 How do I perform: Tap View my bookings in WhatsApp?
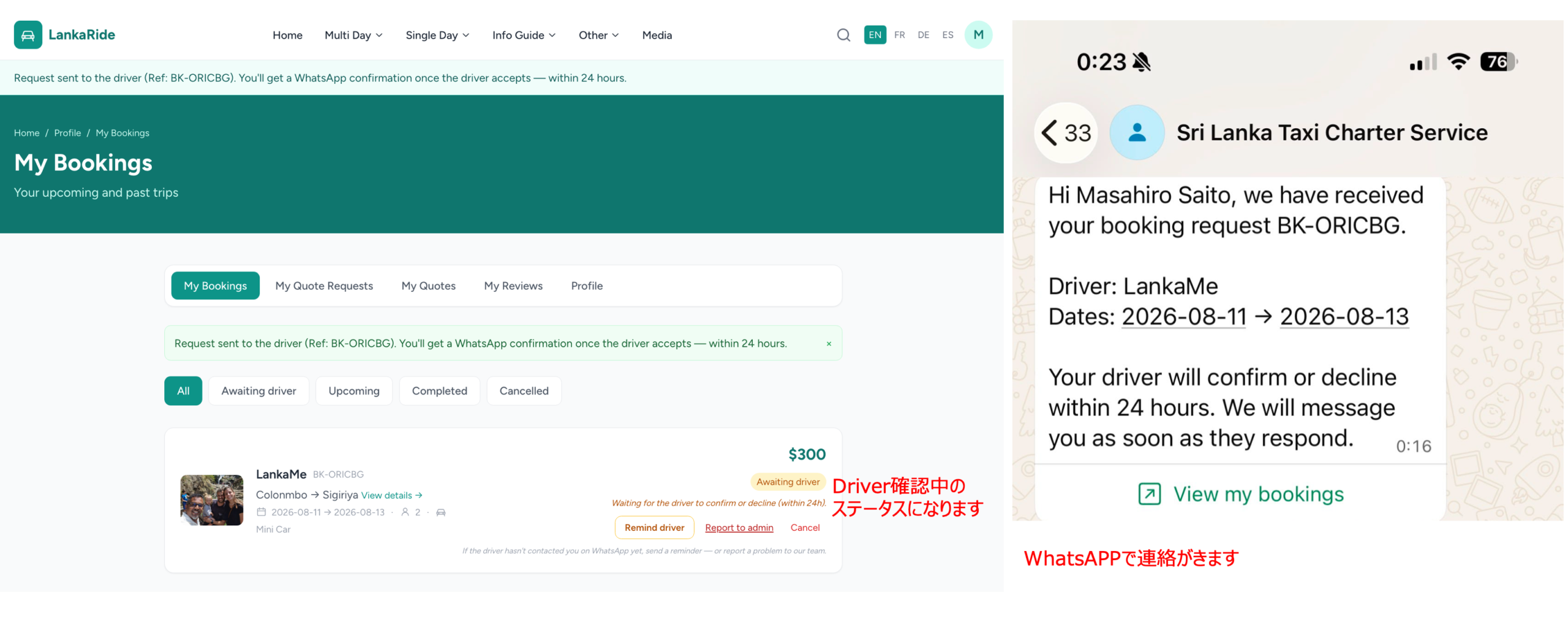[x=1258, y=494]
